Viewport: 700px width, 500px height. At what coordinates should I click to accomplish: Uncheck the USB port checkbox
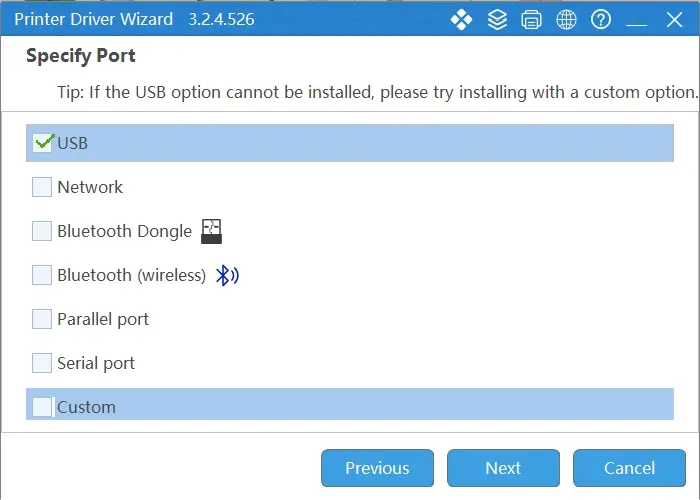point(42,143)
